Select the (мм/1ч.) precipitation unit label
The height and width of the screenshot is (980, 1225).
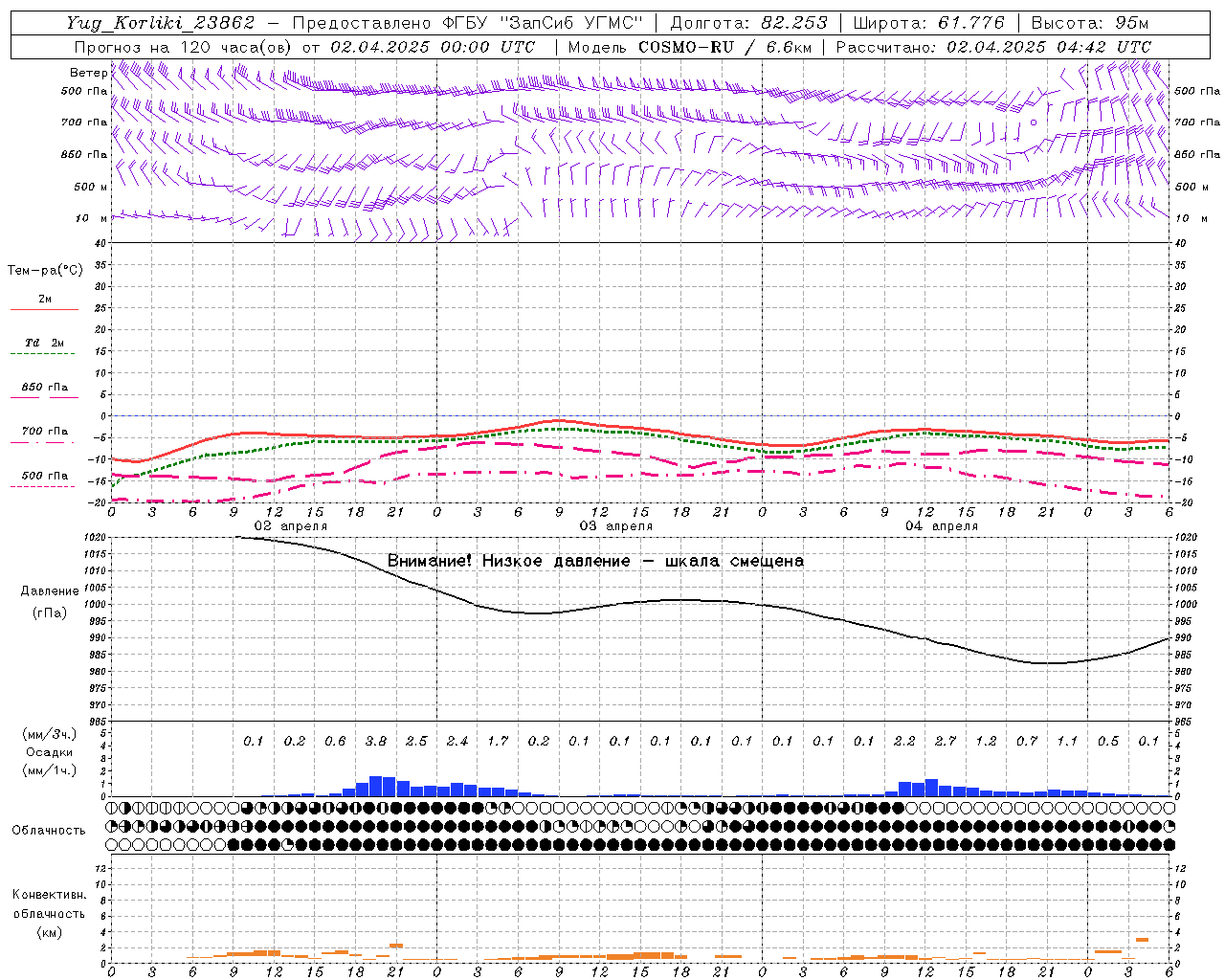pyautogui.click(x=50, y=770)
